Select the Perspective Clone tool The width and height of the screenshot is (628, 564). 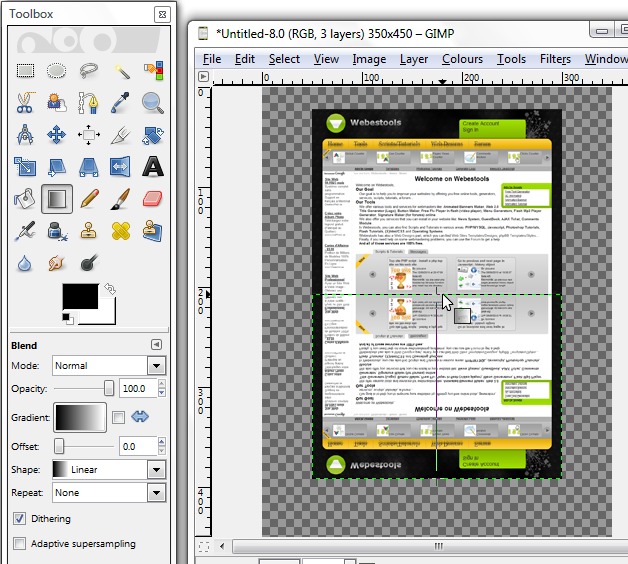[153, 231]
